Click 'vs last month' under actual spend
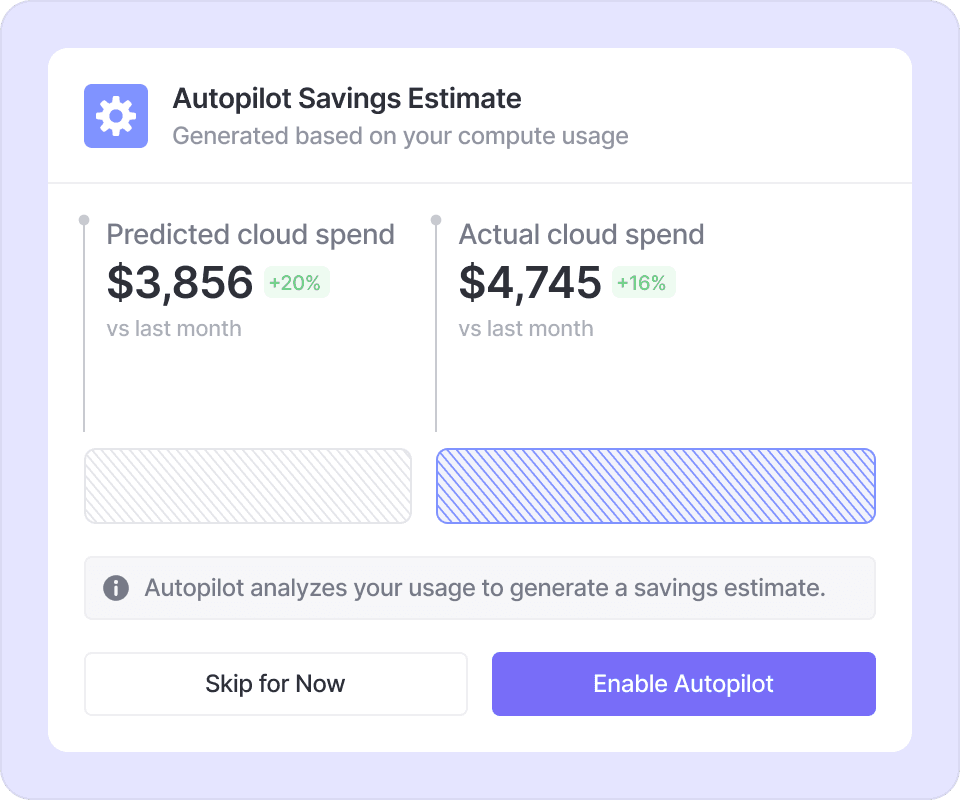960x800 pixels. click(526, 329)
